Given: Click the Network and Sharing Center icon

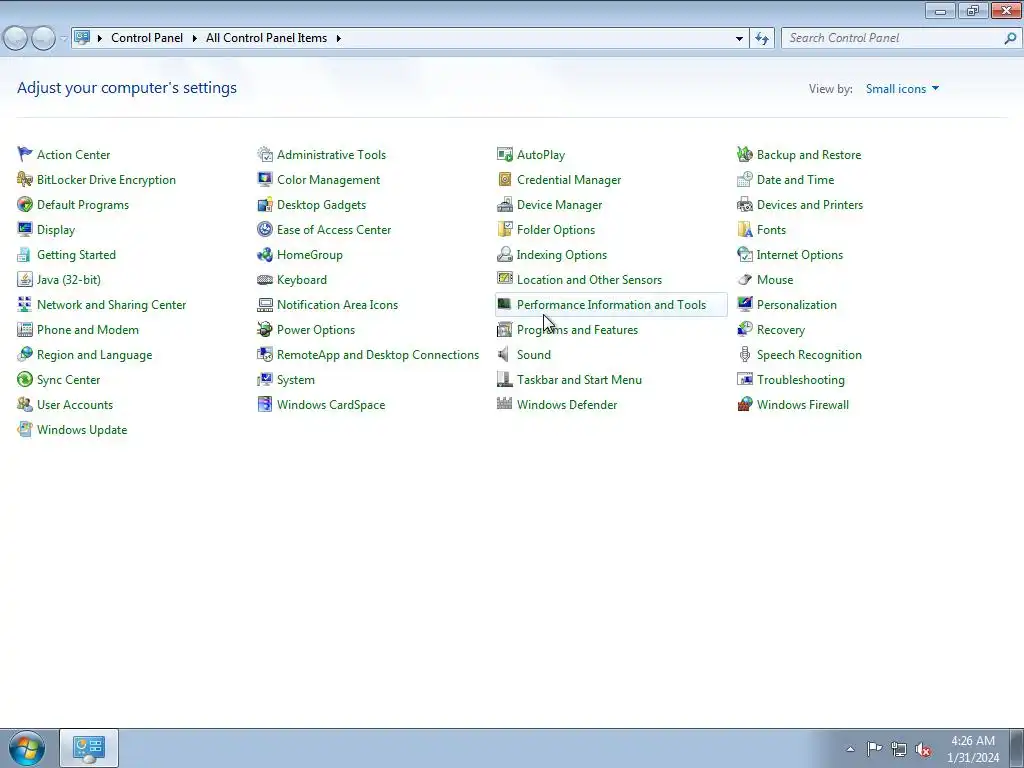Looking at the screenshot, I should (x=25, y=304).
